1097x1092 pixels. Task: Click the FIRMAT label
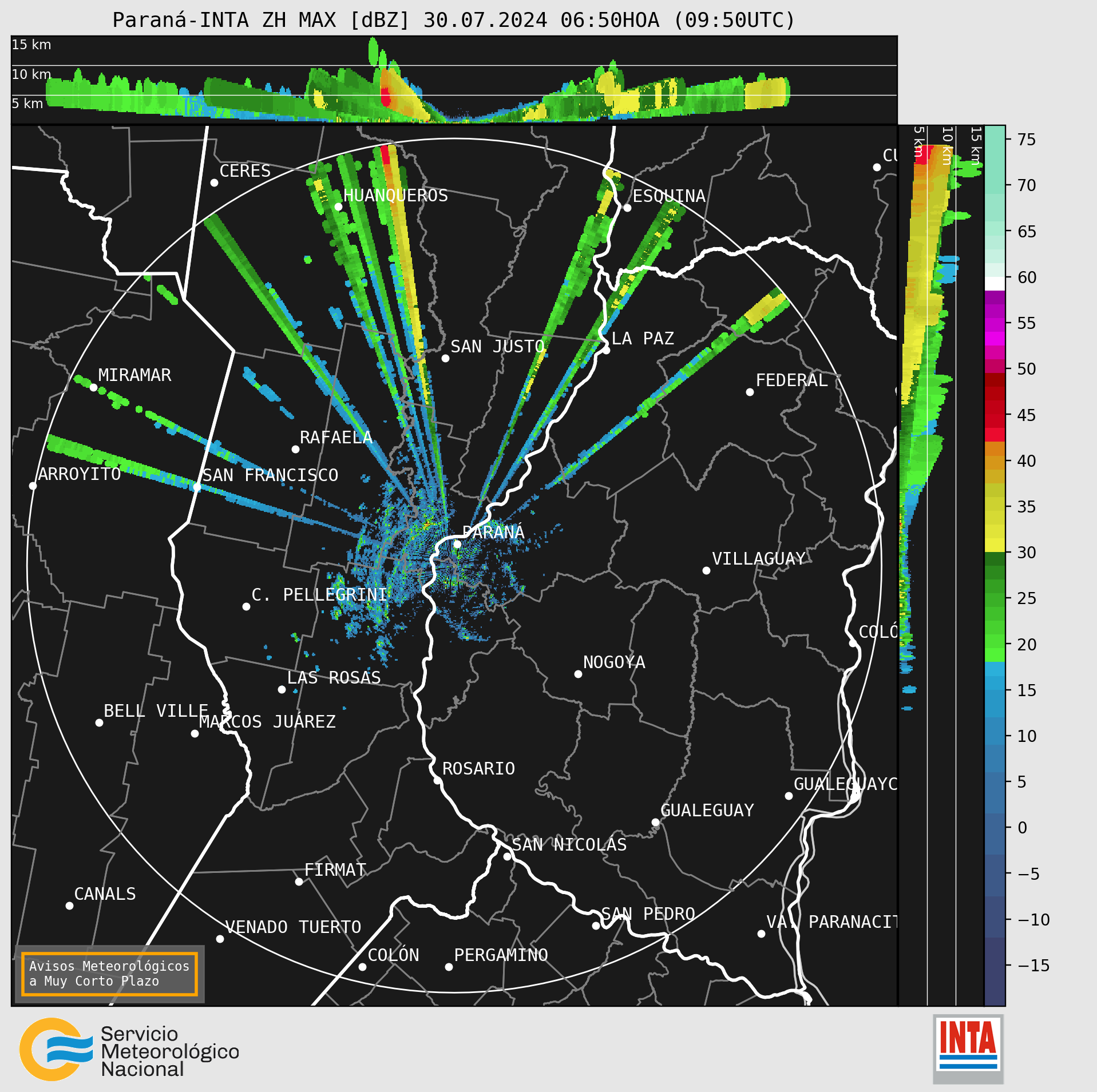335,870
